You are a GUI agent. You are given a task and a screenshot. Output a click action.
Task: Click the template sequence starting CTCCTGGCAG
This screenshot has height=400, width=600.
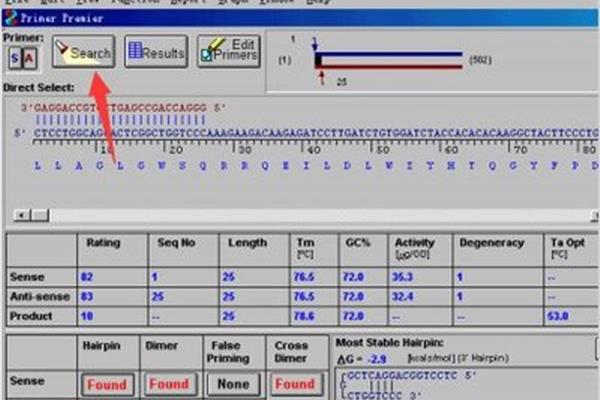(316, 133)
